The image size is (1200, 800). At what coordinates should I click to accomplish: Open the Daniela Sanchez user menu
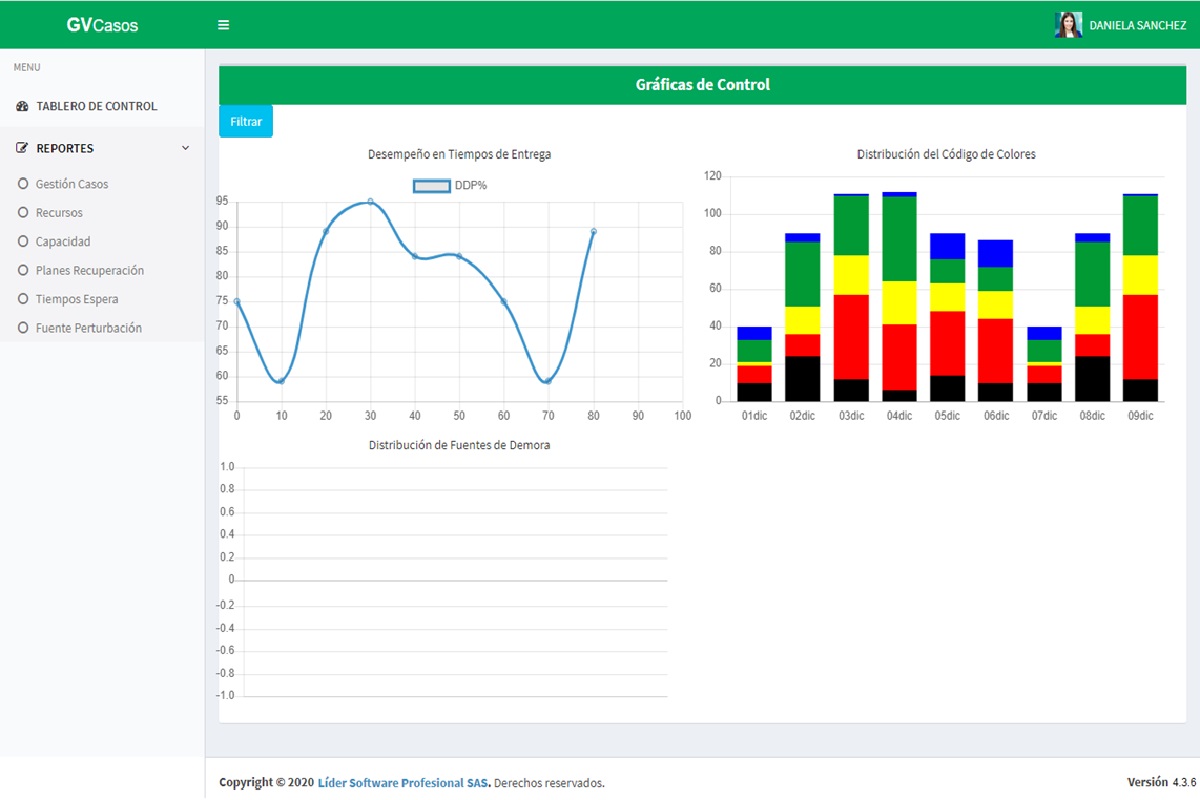pos(1137,25)
